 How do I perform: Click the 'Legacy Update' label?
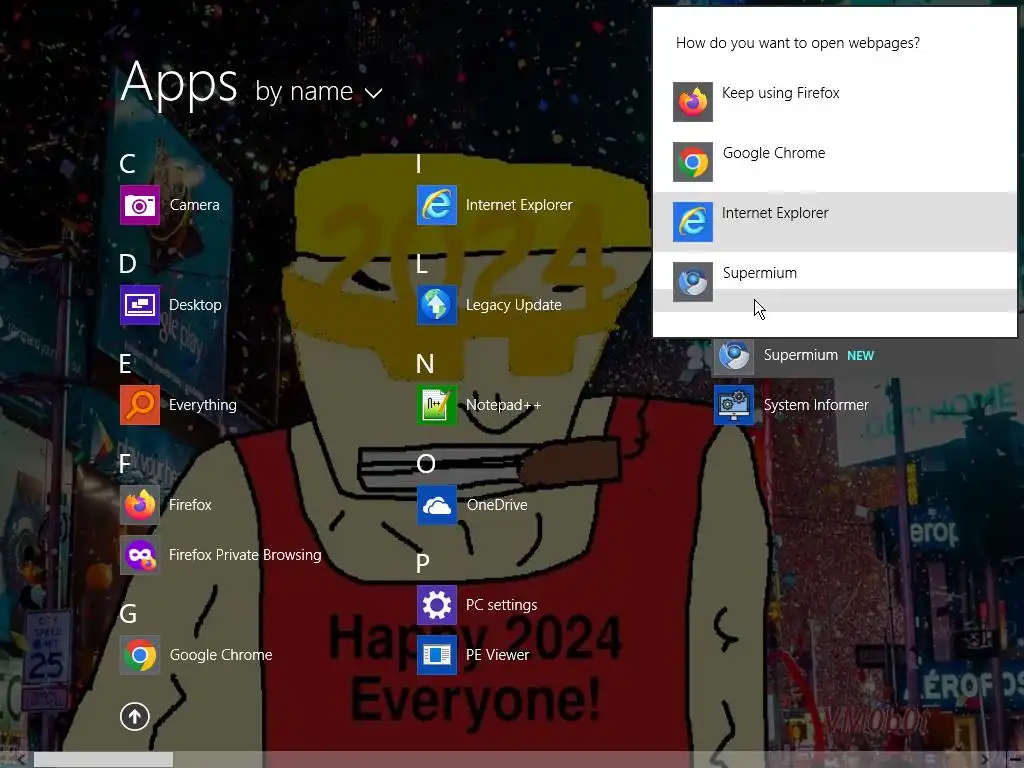click(513, 305)
